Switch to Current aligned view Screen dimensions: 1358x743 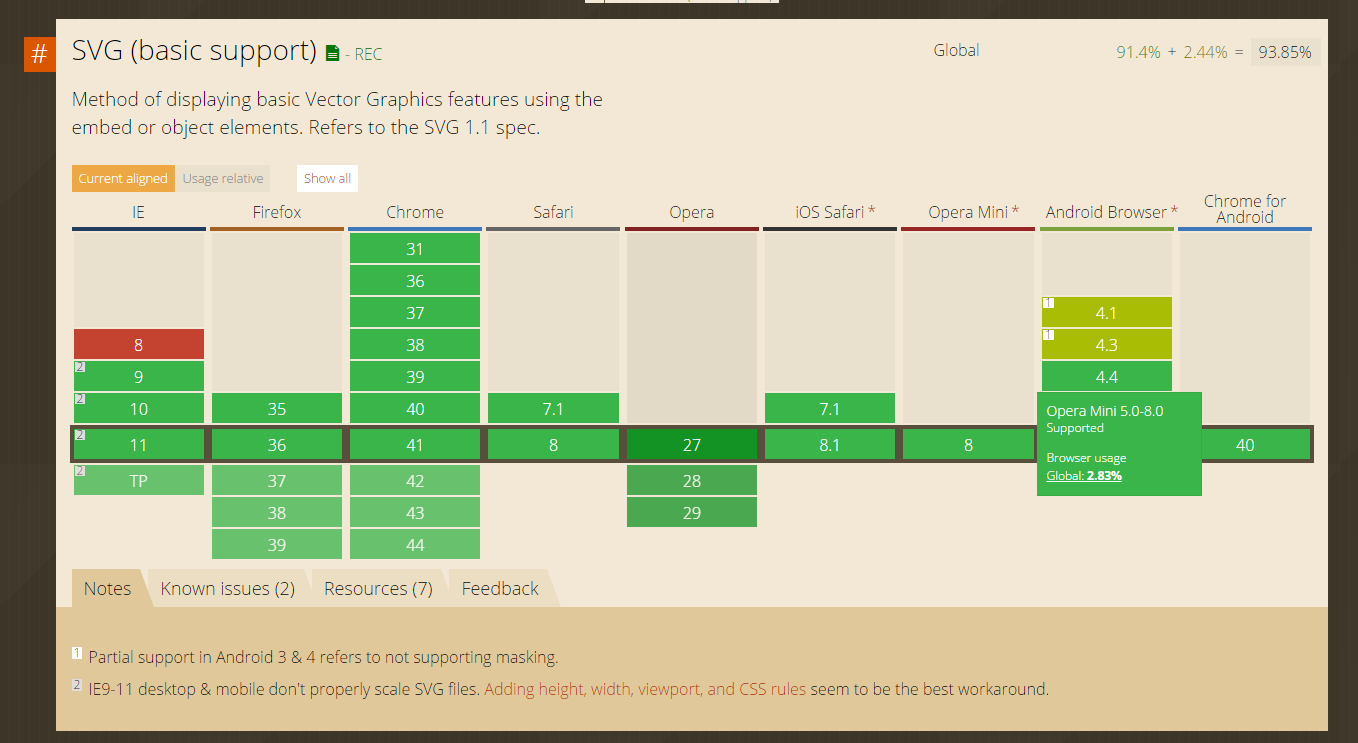click(123, 177)
